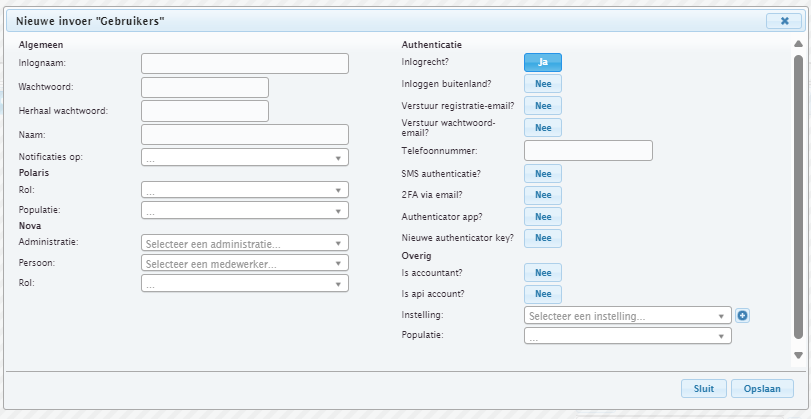
Task: Toggle Is api account option
Action: pos(543,294)
